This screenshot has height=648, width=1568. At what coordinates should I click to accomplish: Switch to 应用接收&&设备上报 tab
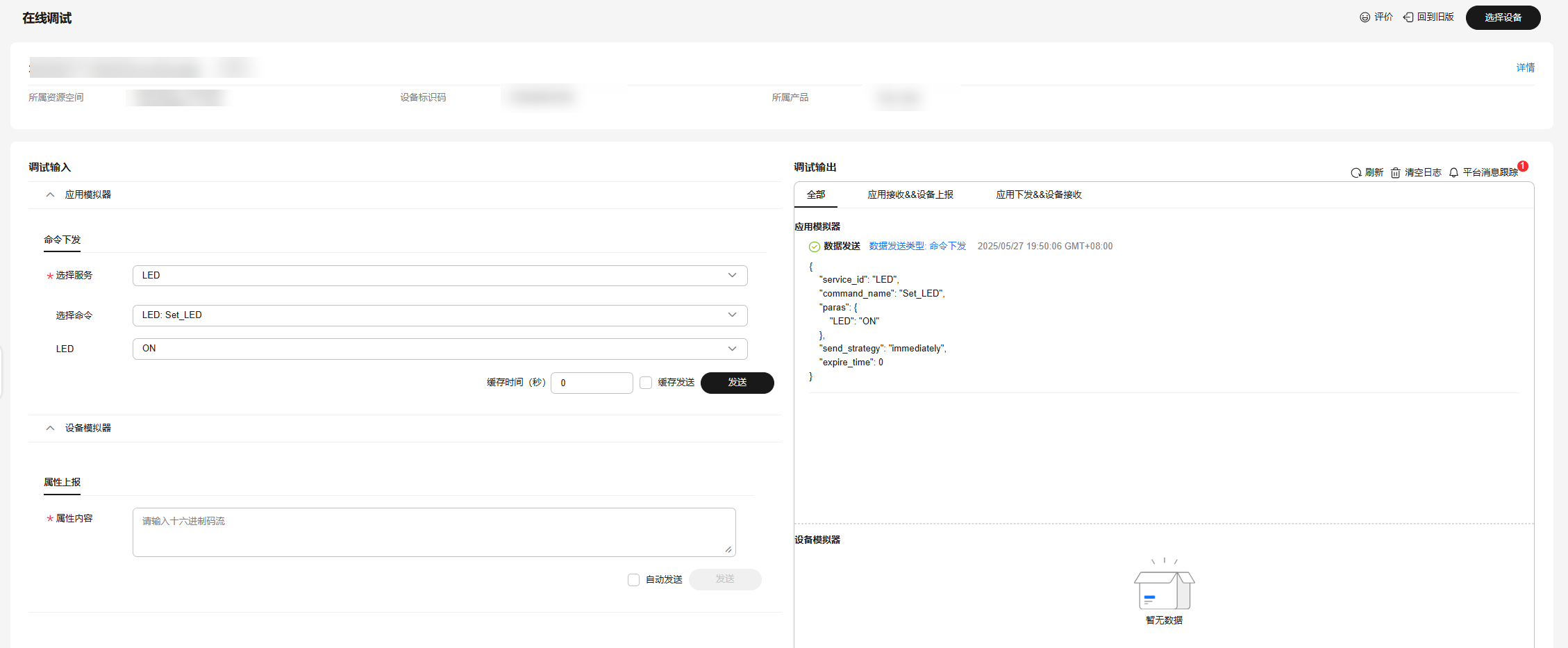(910, 195)
